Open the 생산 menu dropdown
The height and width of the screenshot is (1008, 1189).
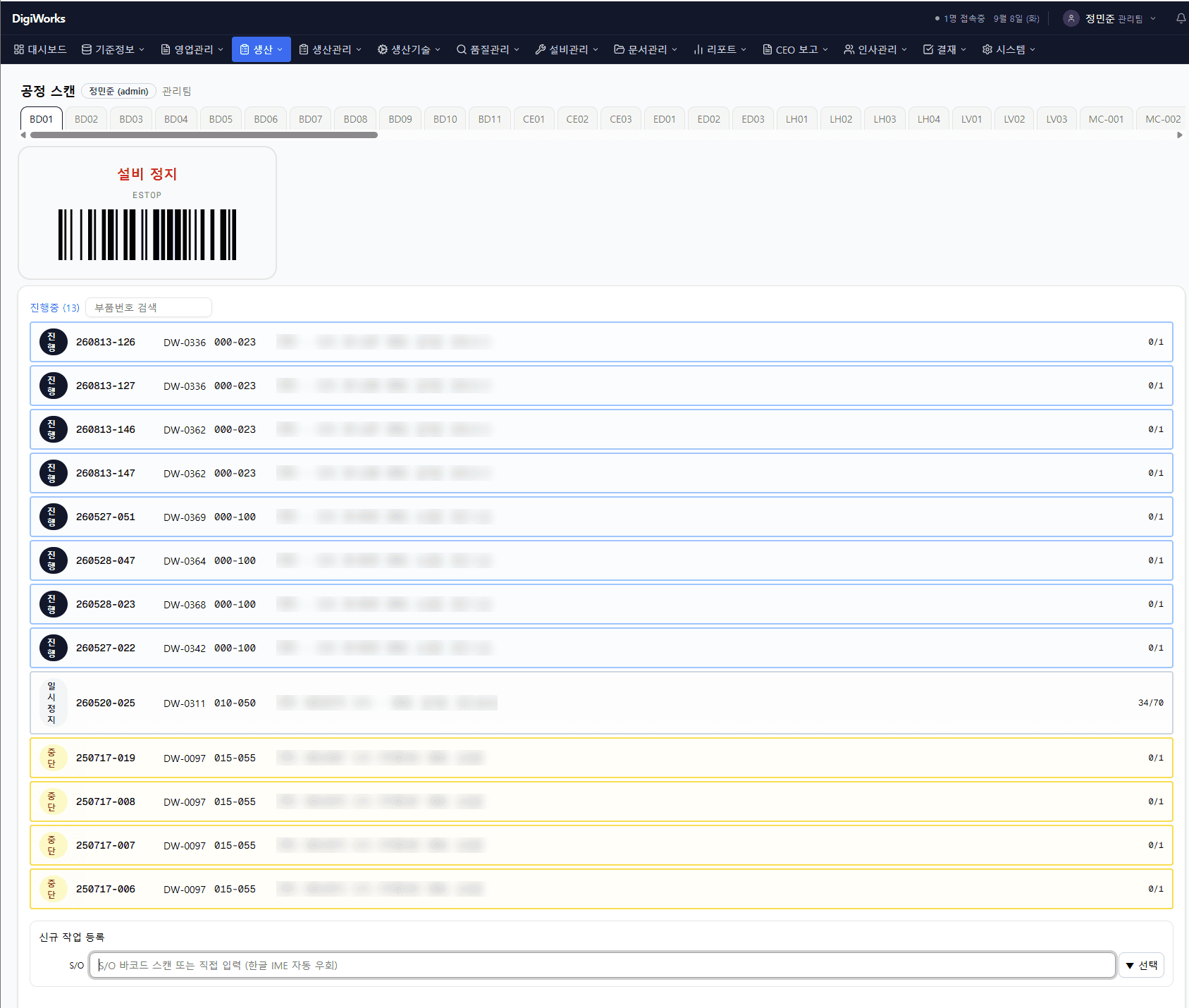click(261, 49)
